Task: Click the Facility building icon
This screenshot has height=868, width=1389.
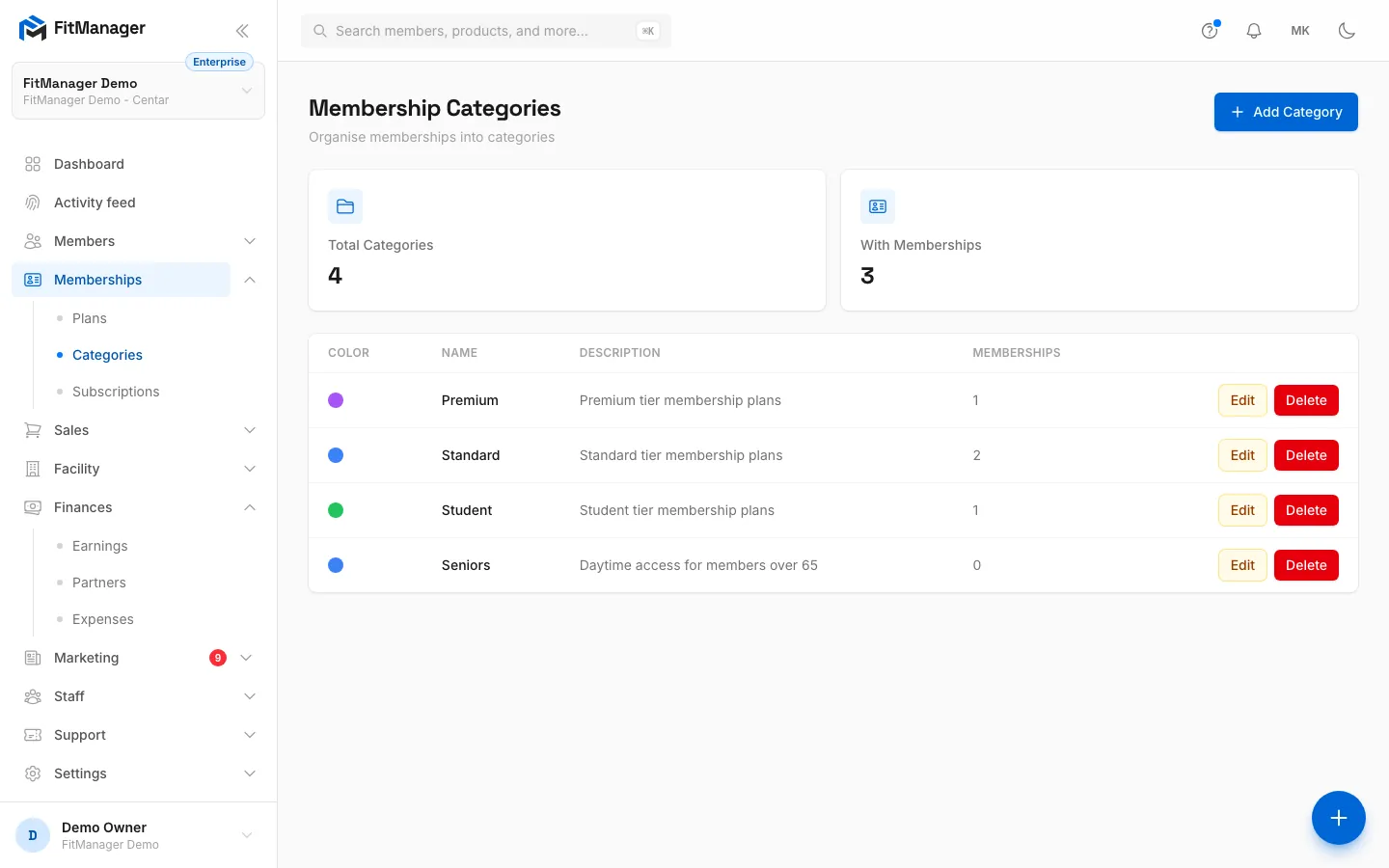Action: [33, 469]
